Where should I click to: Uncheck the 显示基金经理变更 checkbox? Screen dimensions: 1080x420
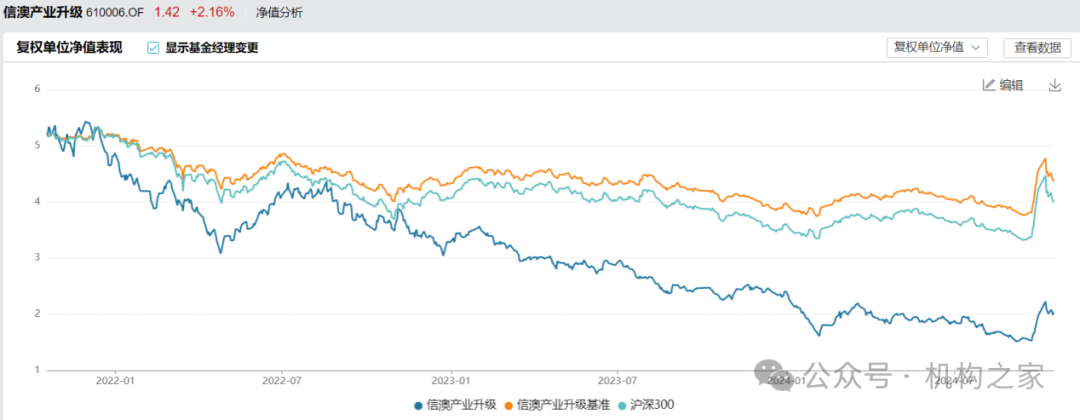(x=153, y=47)
